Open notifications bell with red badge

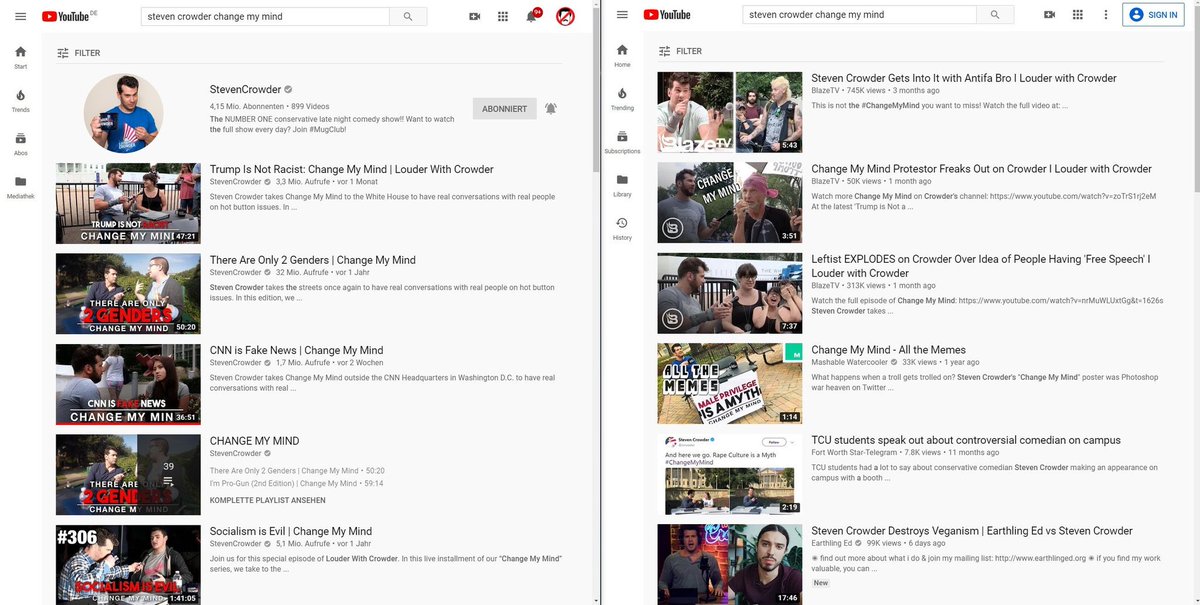coord(532,16)
